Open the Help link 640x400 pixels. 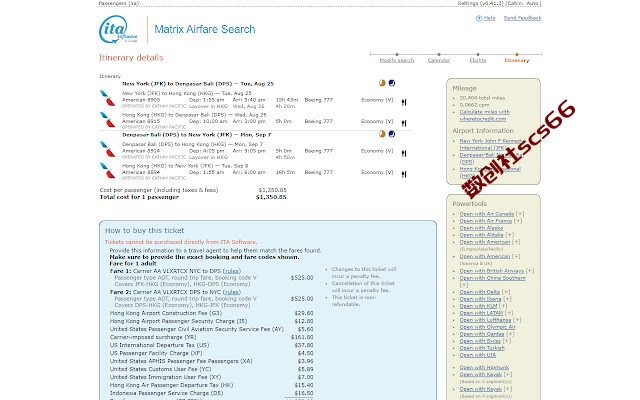click(489, 18)
